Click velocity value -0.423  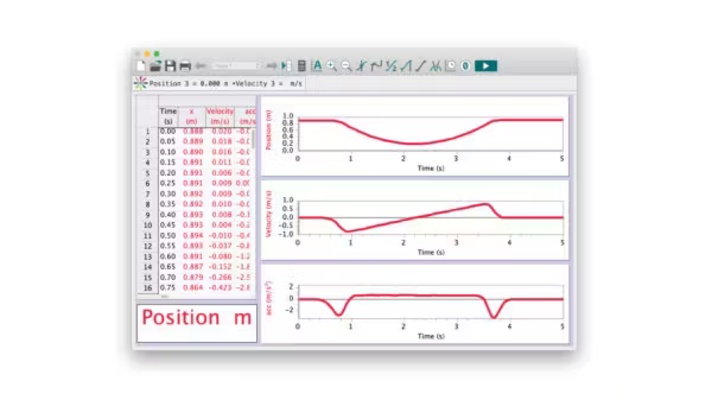click(220, 288)
